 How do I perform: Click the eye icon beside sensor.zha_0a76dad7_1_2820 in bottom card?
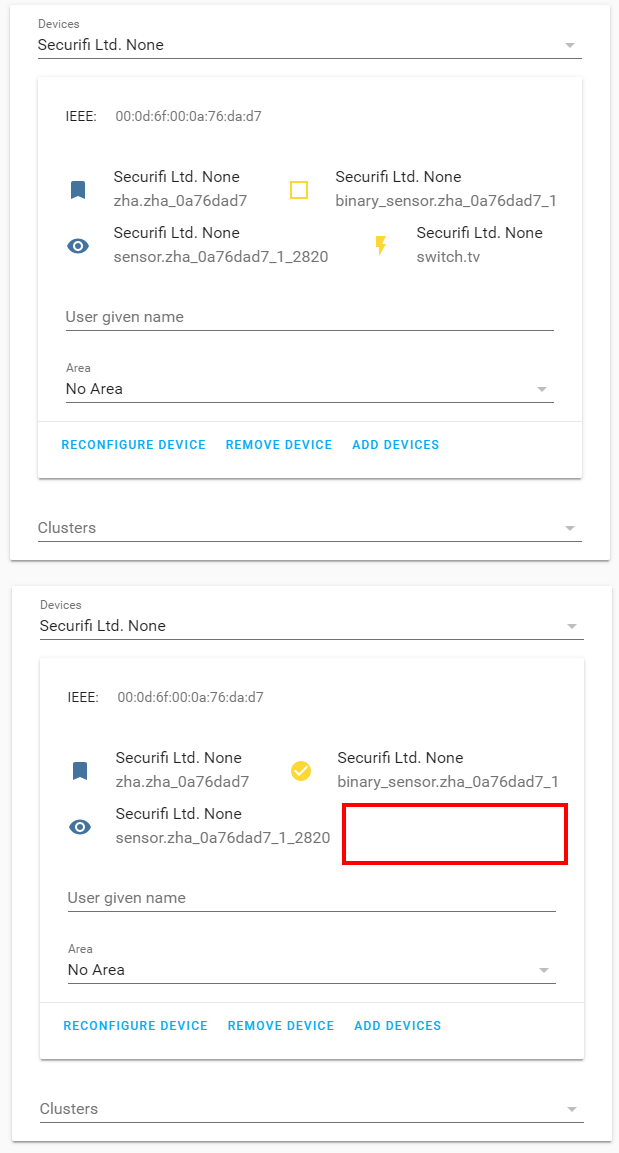tap(80, 827)
